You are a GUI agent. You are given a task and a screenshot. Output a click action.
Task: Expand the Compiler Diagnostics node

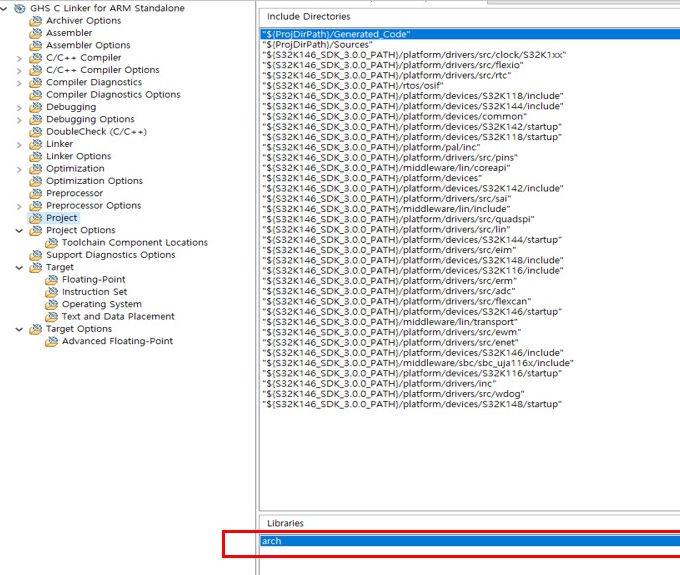coord(19,82)
